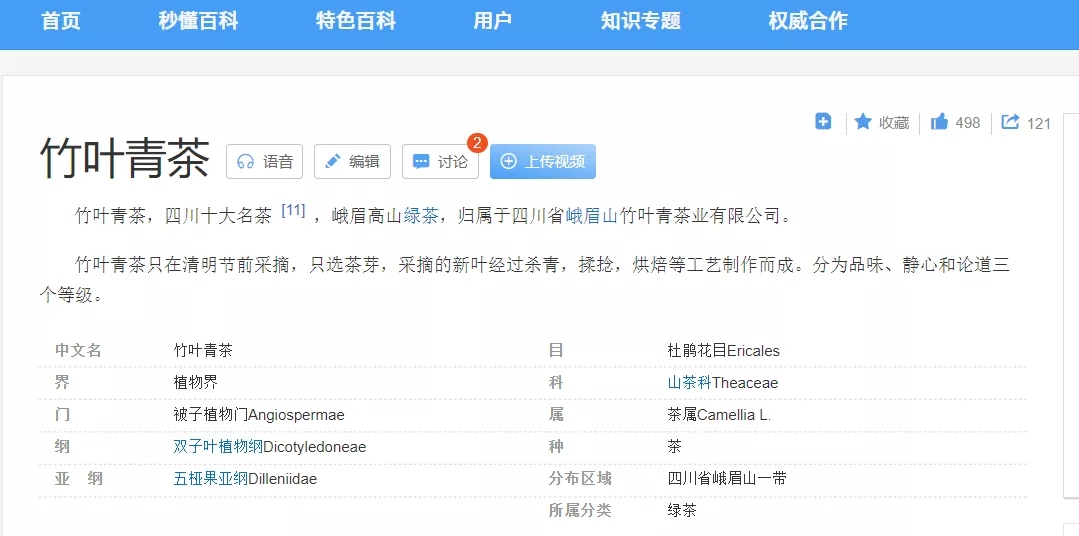Open the 首页 nav tab
This screenshot has width=1079, height=536.
tap(61, 21)
